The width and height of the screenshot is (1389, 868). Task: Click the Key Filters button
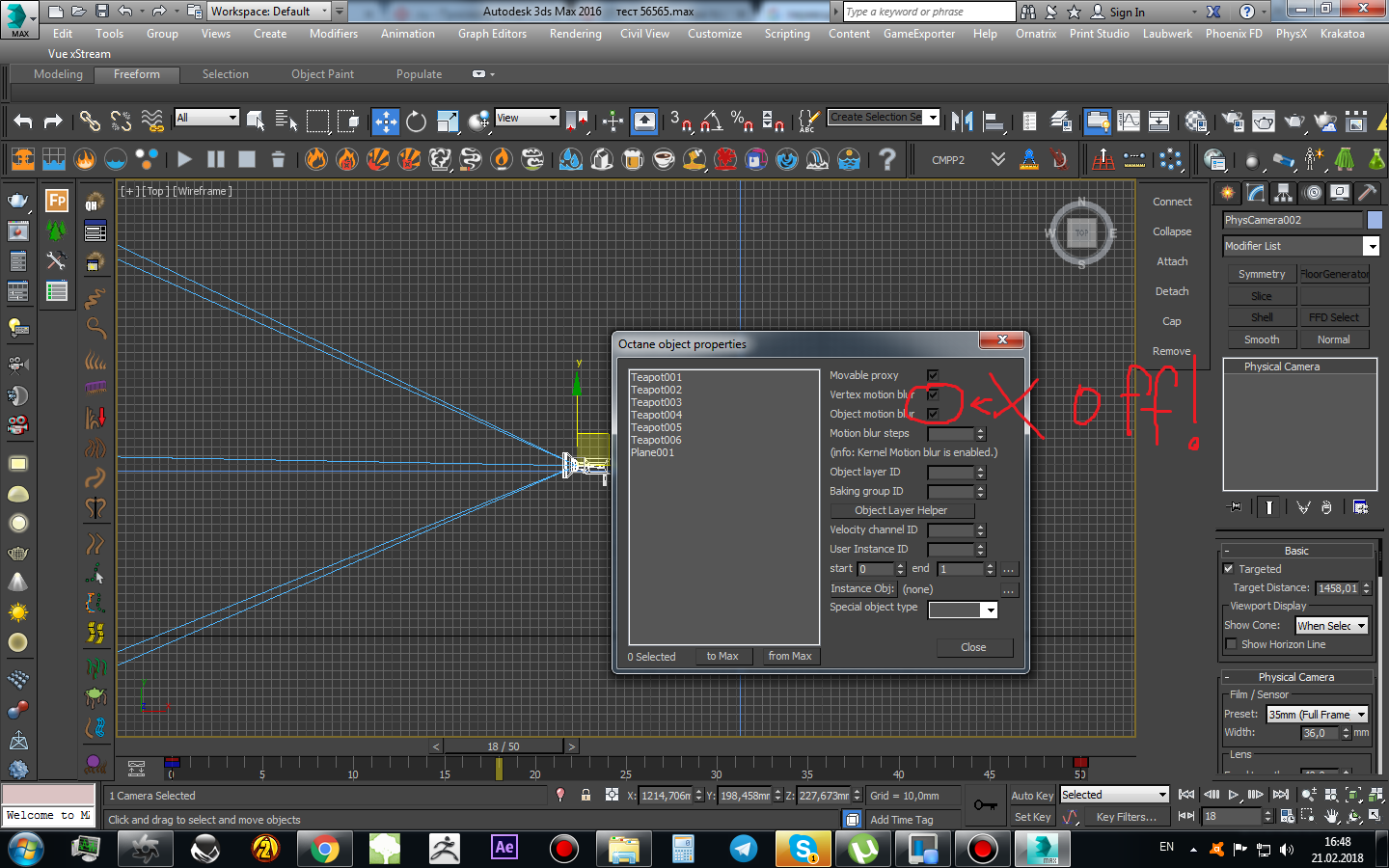1127,817
